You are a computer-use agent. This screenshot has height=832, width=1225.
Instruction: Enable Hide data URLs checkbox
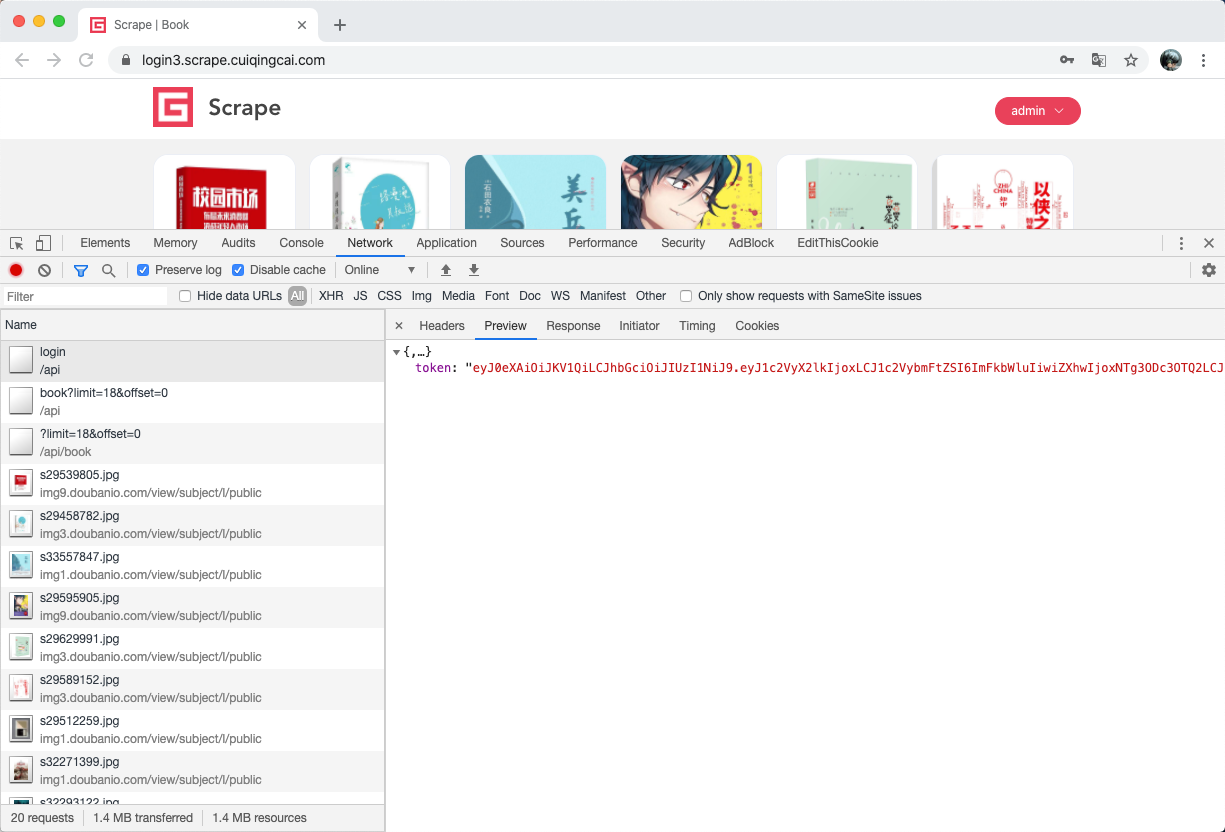(x=185, y=296)
